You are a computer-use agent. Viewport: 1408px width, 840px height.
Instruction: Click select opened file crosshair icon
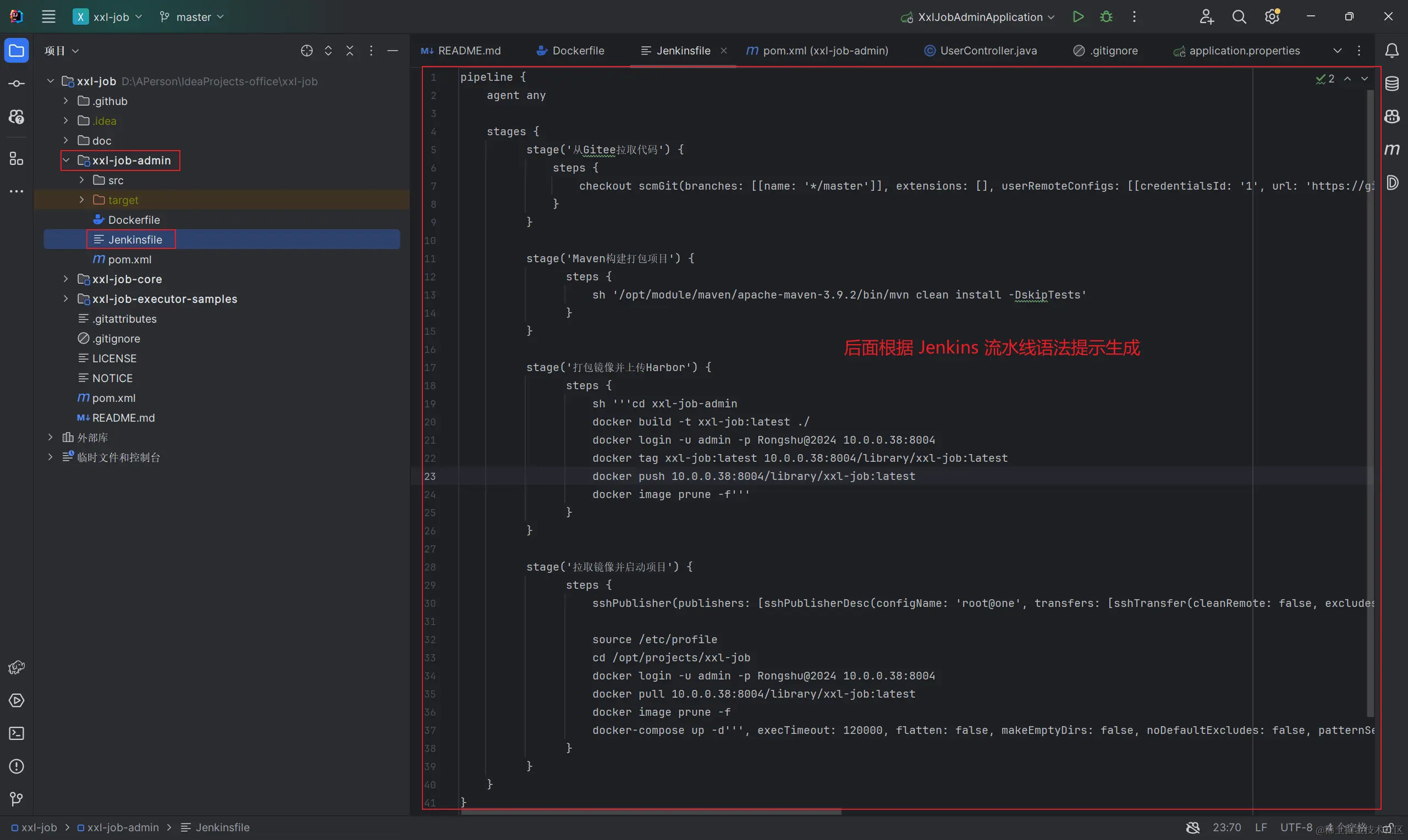pos(306,51)
